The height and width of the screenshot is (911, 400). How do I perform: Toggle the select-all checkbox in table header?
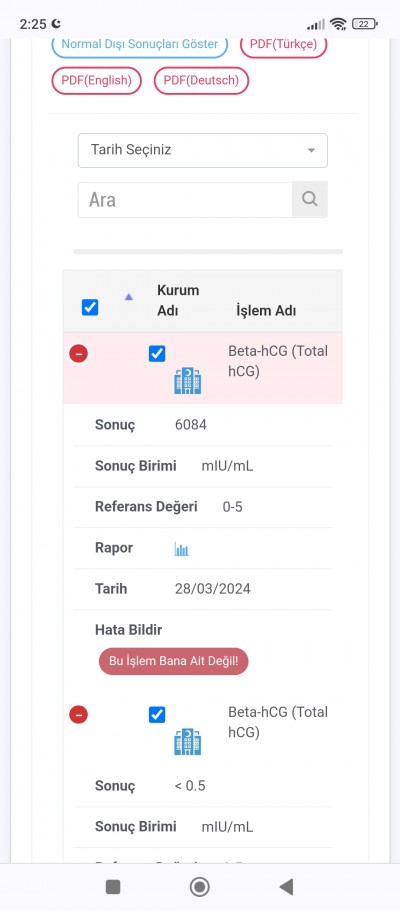pyautogui.click(x=90, y=307)
